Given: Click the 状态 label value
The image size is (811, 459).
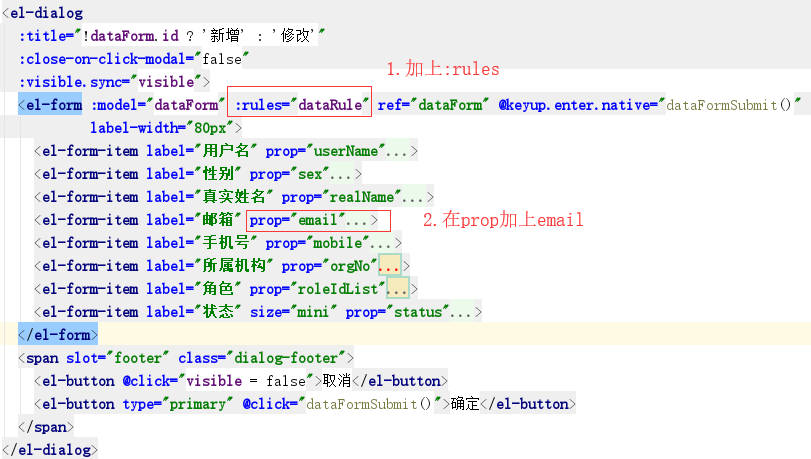Looking at the screenshot, I should coord(218,312).
